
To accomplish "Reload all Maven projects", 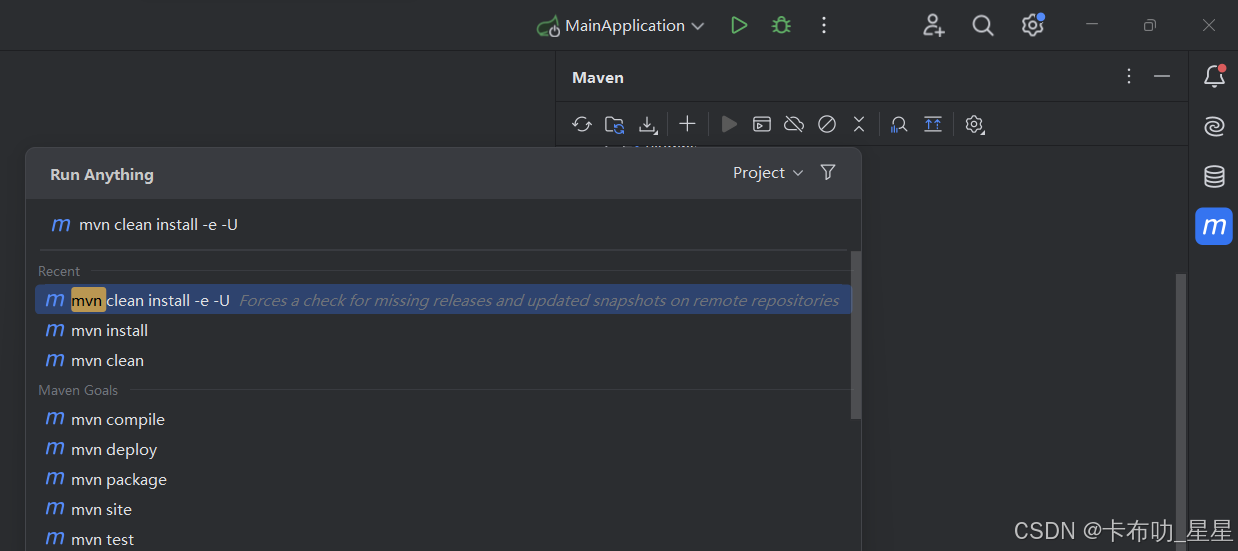I will pyautogui.click(x=582, y=124).
